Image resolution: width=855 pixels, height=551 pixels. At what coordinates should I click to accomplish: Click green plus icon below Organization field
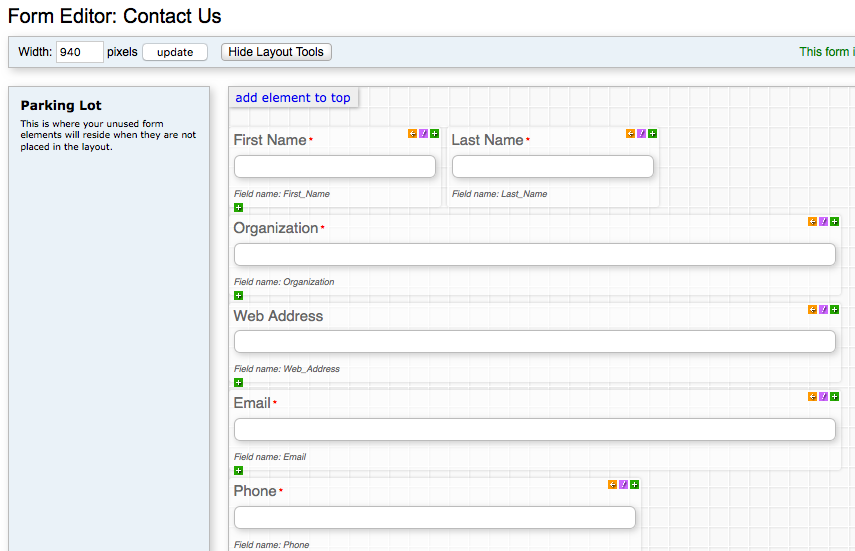[238, 296]
